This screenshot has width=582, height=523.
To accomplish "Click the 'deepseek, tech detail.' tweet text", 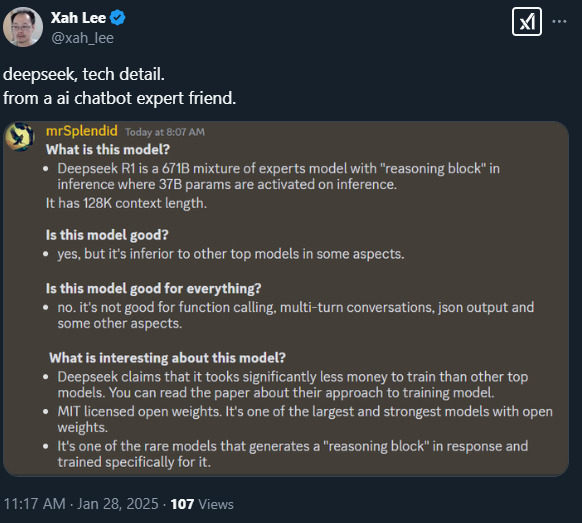I will 84,74.
